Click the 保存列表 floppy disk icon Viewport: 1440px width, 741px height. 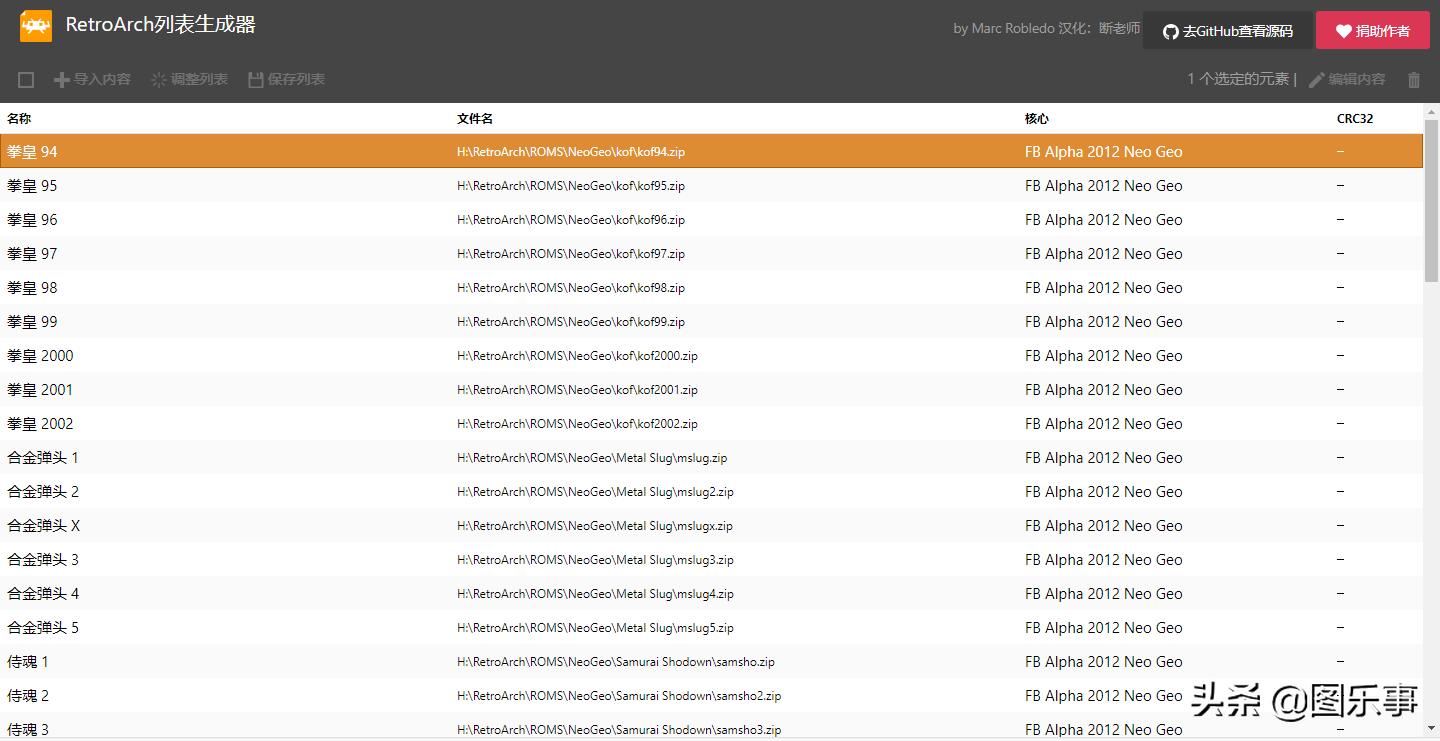point(256,80)
